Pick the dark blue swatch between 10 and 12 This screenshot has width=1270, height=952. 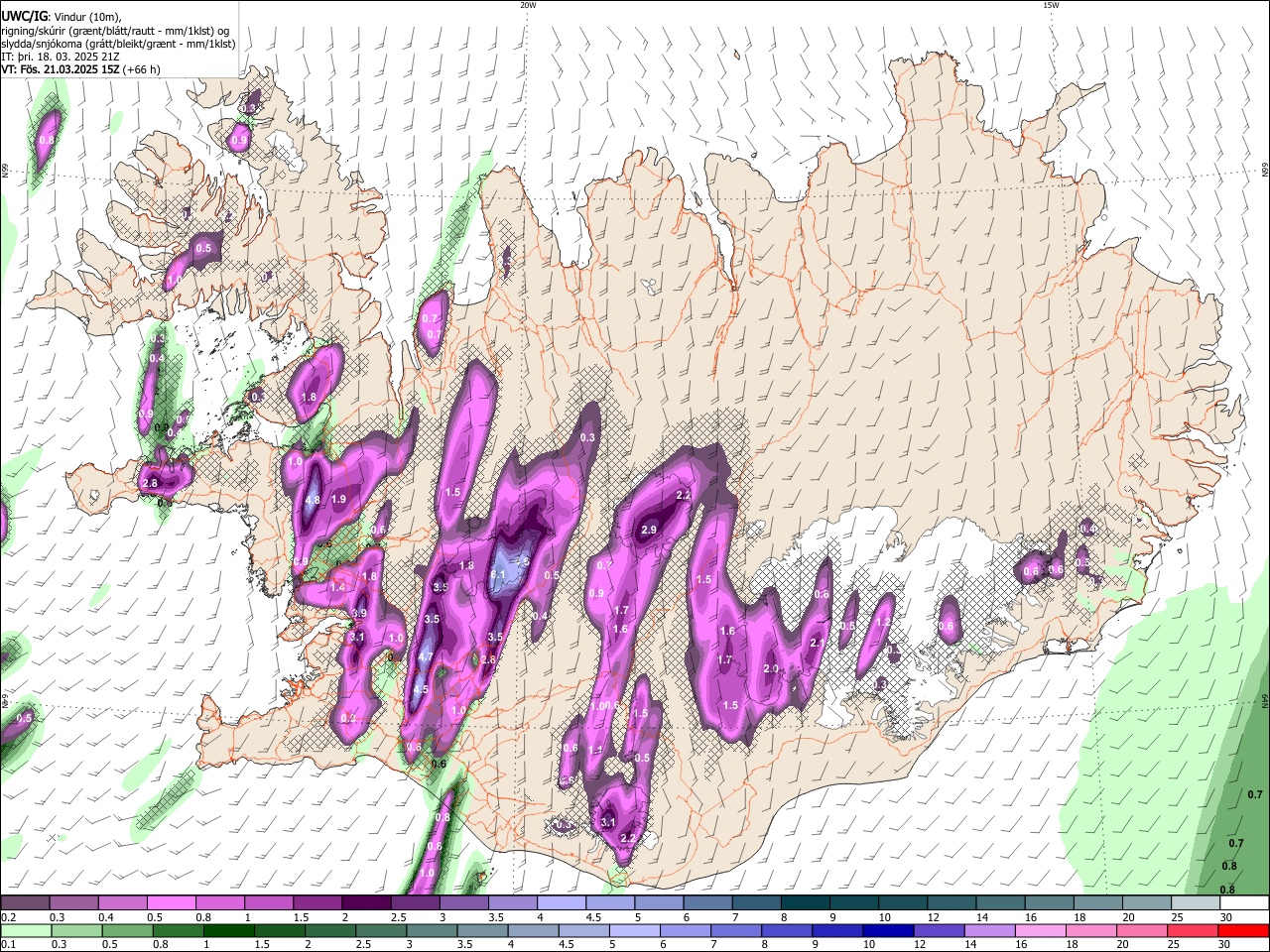pos(888,930)
